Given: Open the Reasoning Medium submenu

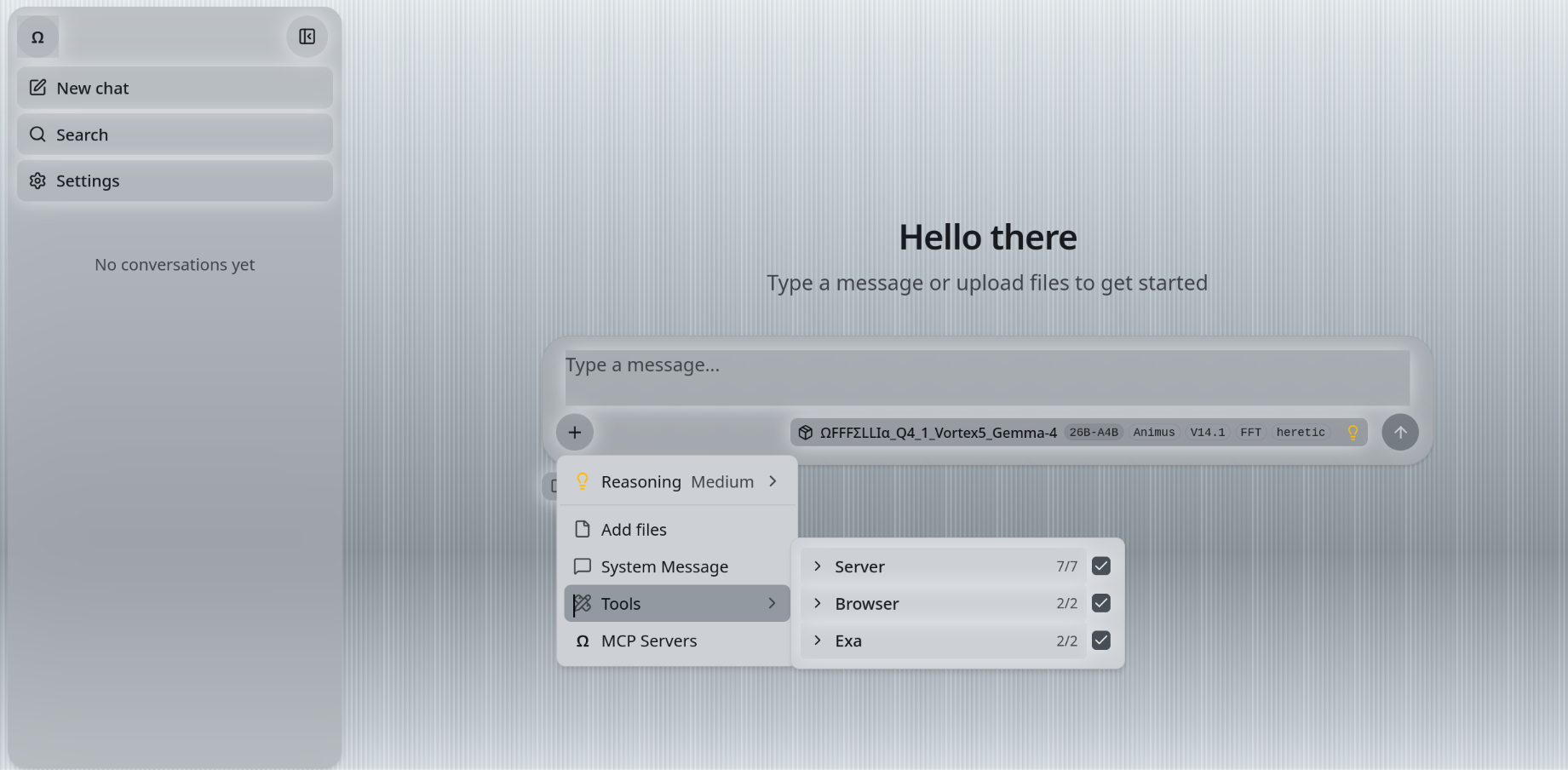Looking at the screenshot, I should click(x=677, y=481).
